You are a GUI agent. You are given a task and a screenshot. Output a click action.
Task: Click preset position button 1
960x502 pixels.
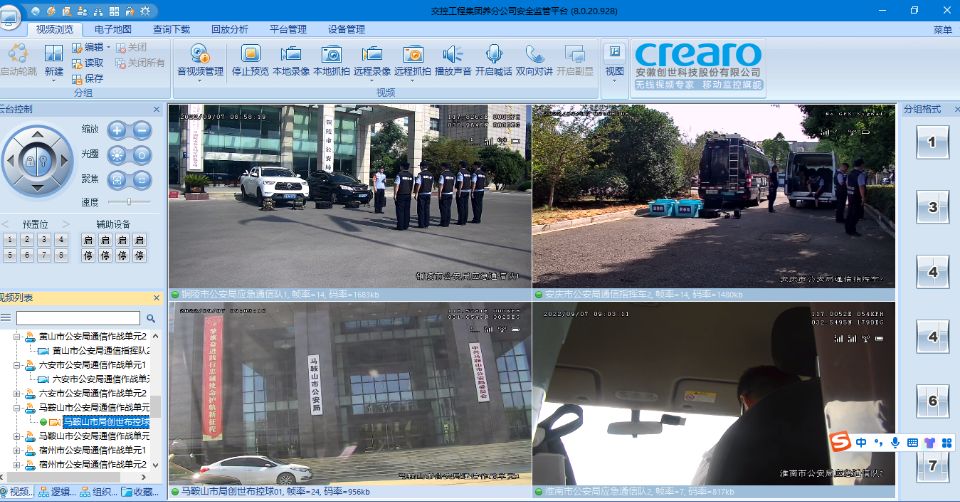pyautogui.click(x=9, y=240)
